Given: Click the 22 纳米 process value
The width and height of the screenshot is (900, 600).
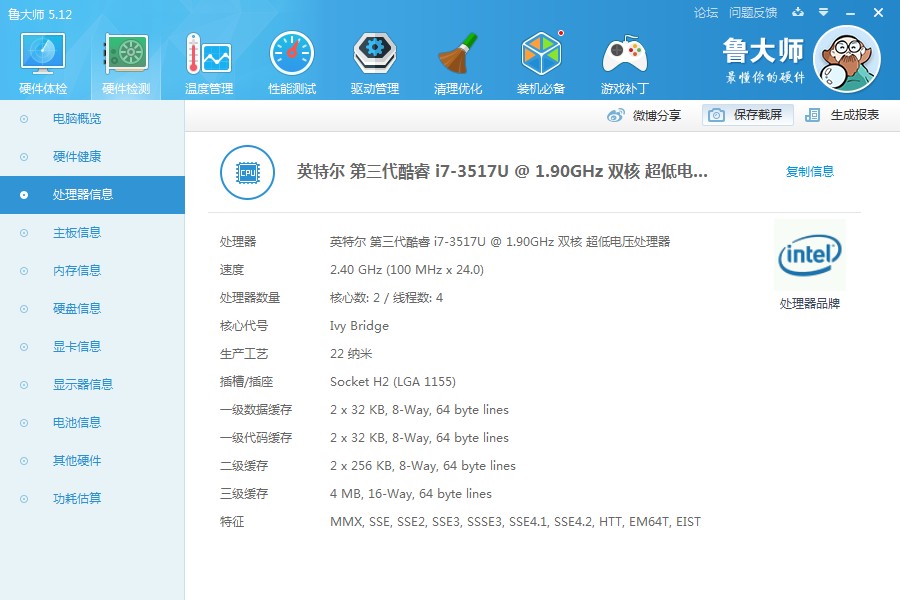Looking at the screenshot, I should click(x=351, y=354).
